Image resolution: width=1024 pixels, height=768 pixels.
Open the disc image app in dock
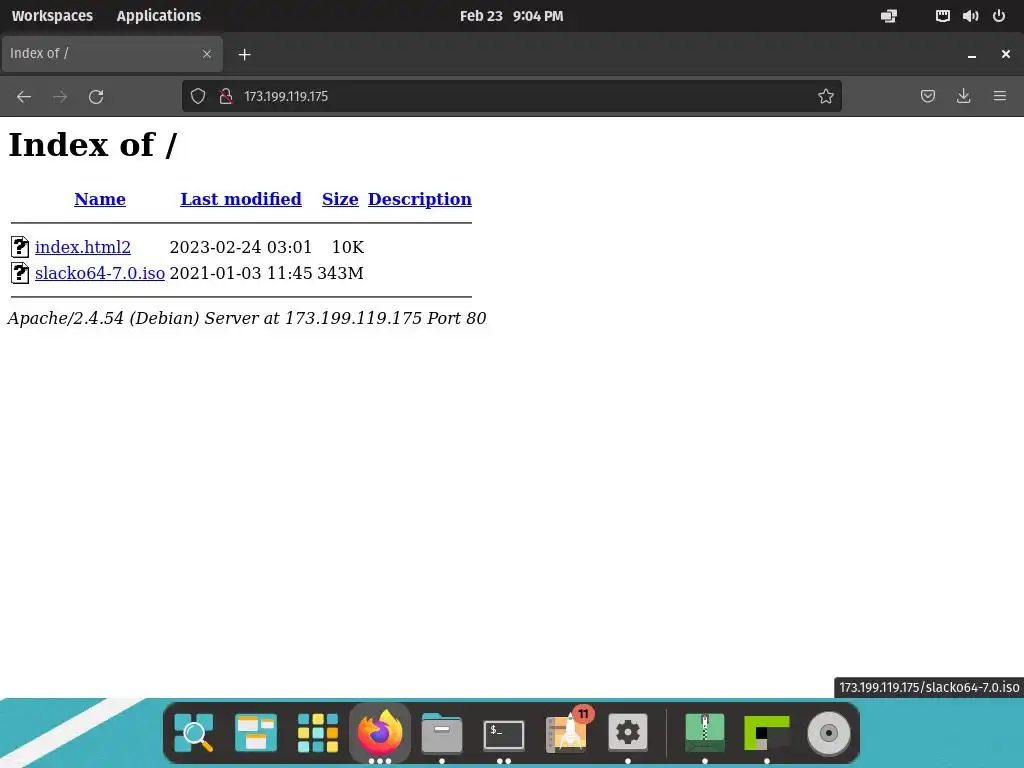[829, 733]
